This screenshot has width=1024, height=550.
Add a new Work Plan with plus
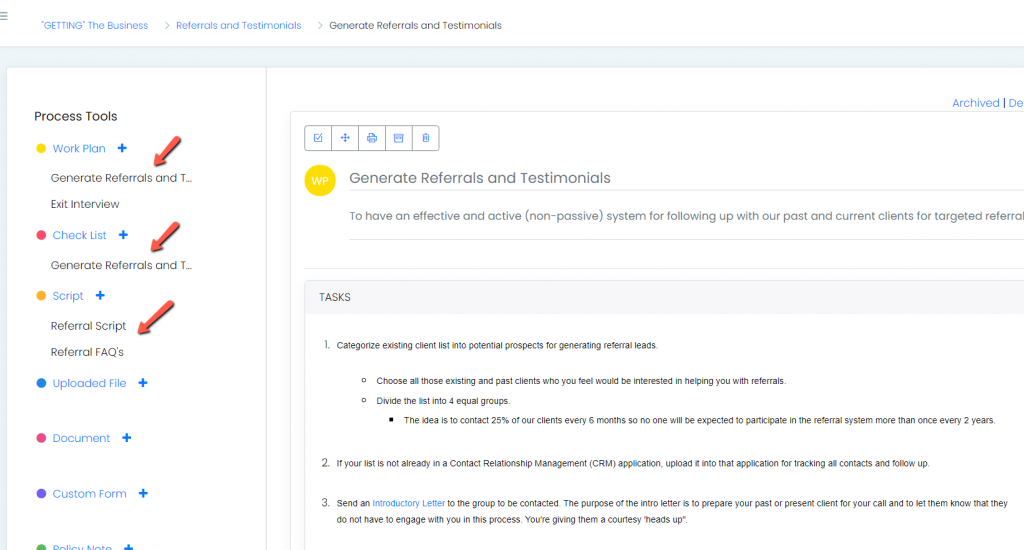click(x=122, y=148)
